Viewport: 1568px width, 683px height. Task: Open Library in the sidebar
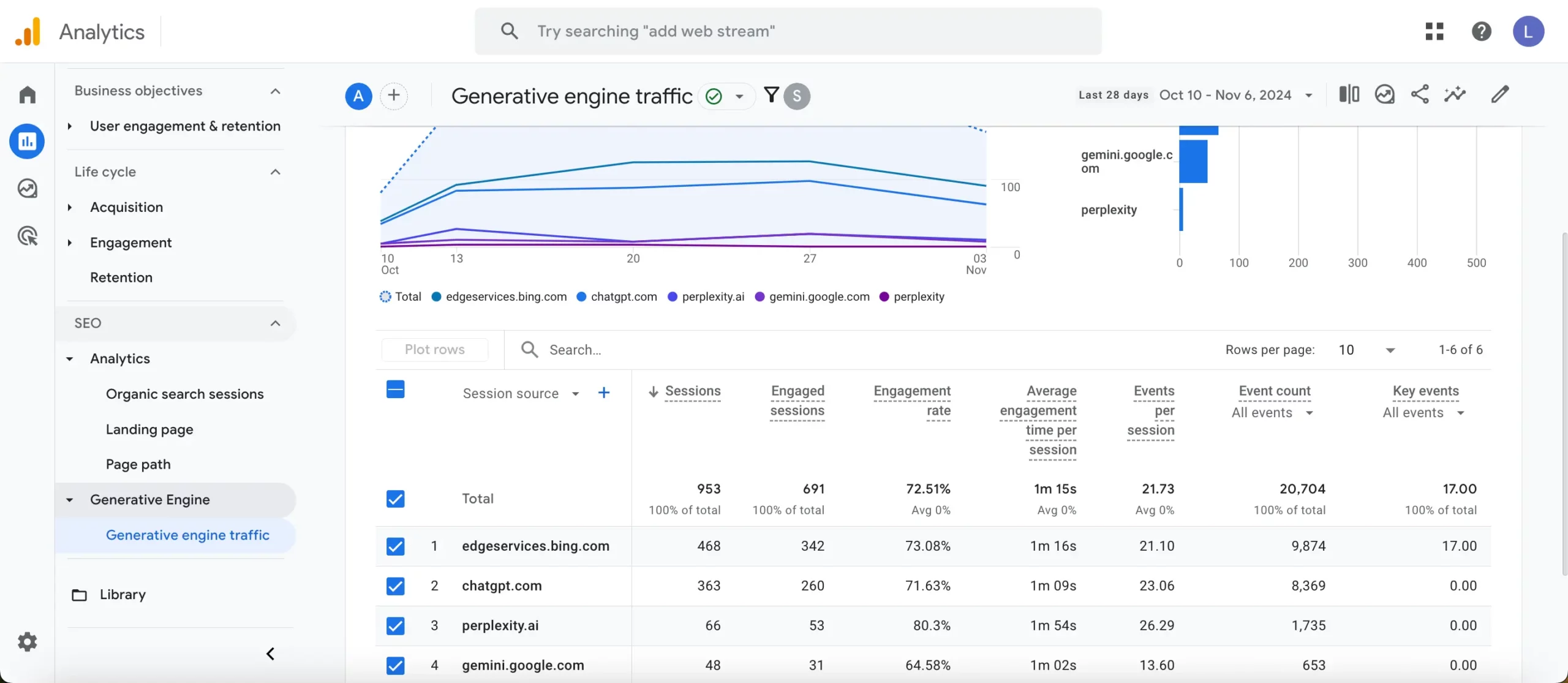(x=123, y=595)
